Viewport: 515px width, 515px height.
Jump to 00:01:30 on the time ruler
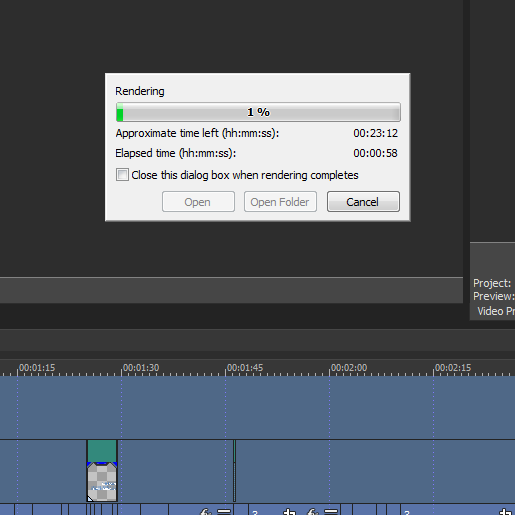141,368
